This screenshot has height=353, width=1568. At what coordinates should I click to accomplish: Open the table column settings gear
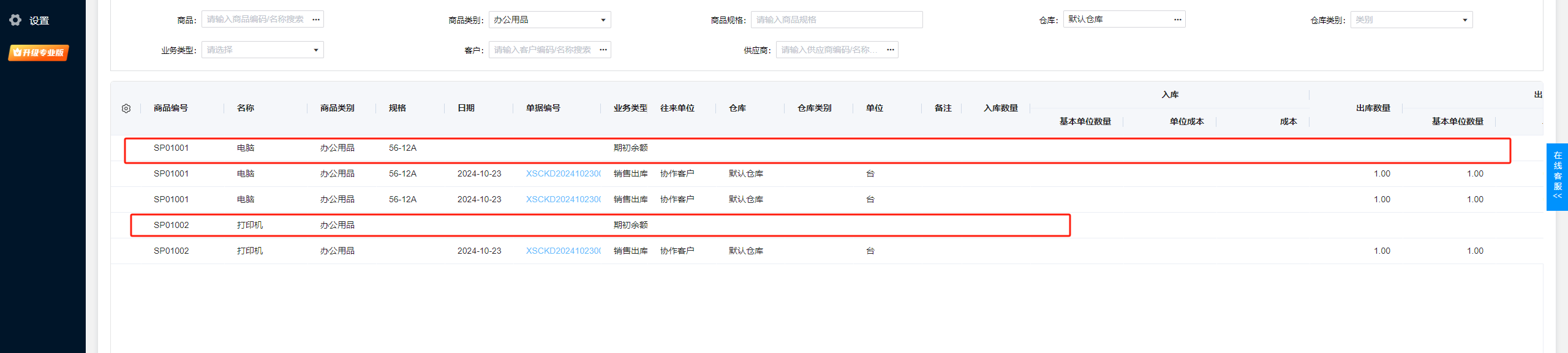pos(126,108)
